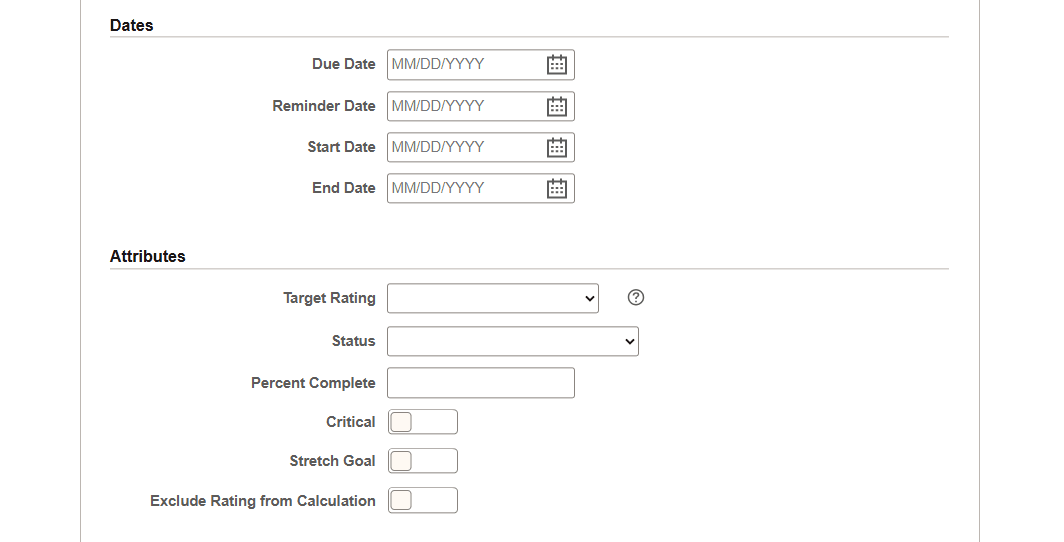Toggle Exclude Rating from Calculation switch
Screen dimensions: 1064x542
click(x=422, y=500)
